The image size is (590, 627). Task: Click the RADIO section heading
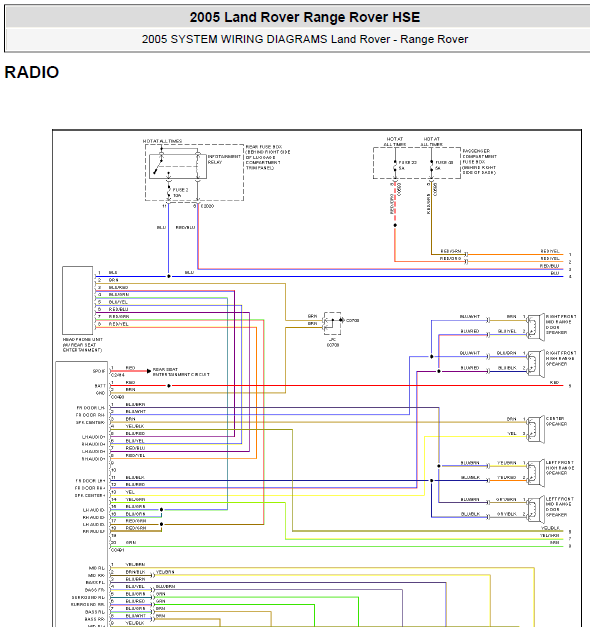pyautogui.click(x=32, y=72)
